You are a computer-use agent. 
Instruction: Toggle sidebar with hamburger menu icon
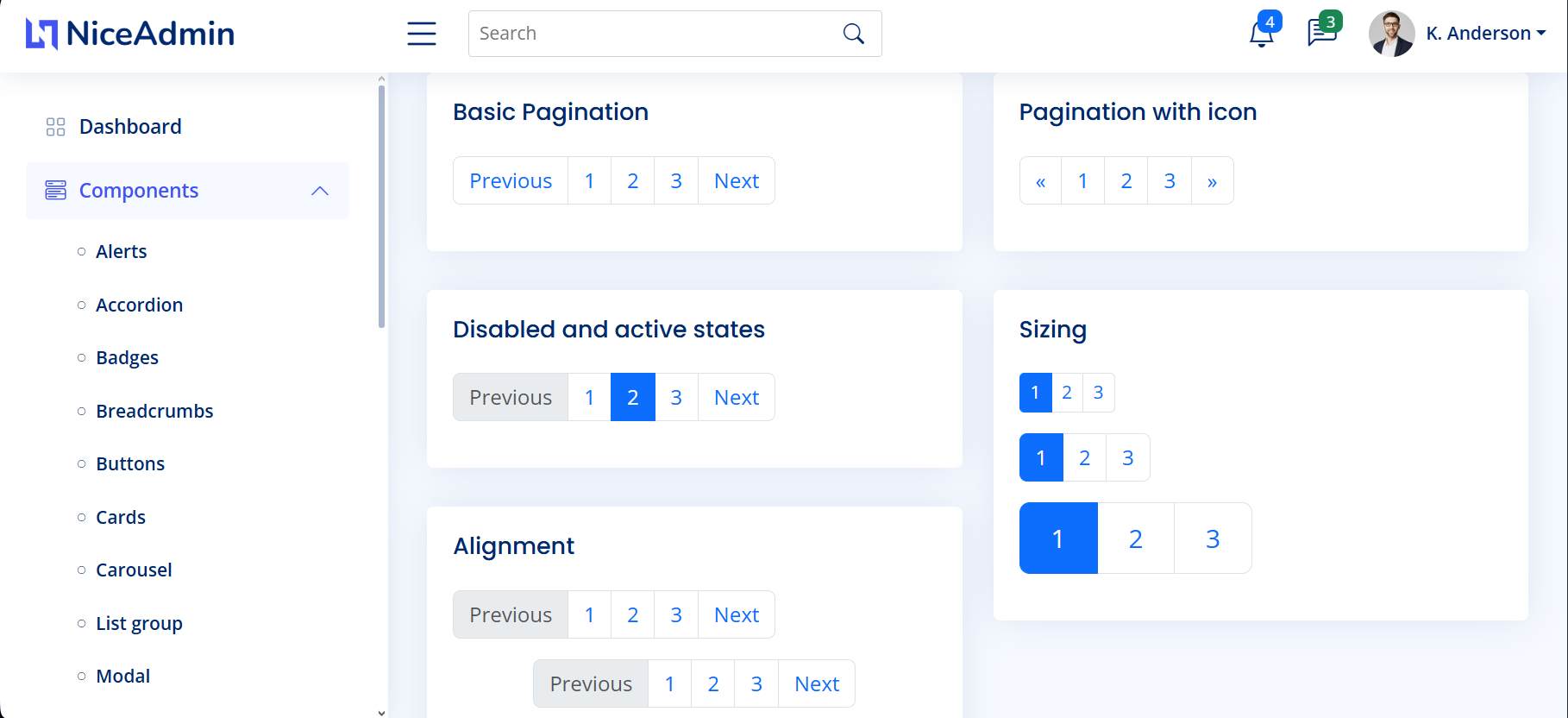point(422,34)
